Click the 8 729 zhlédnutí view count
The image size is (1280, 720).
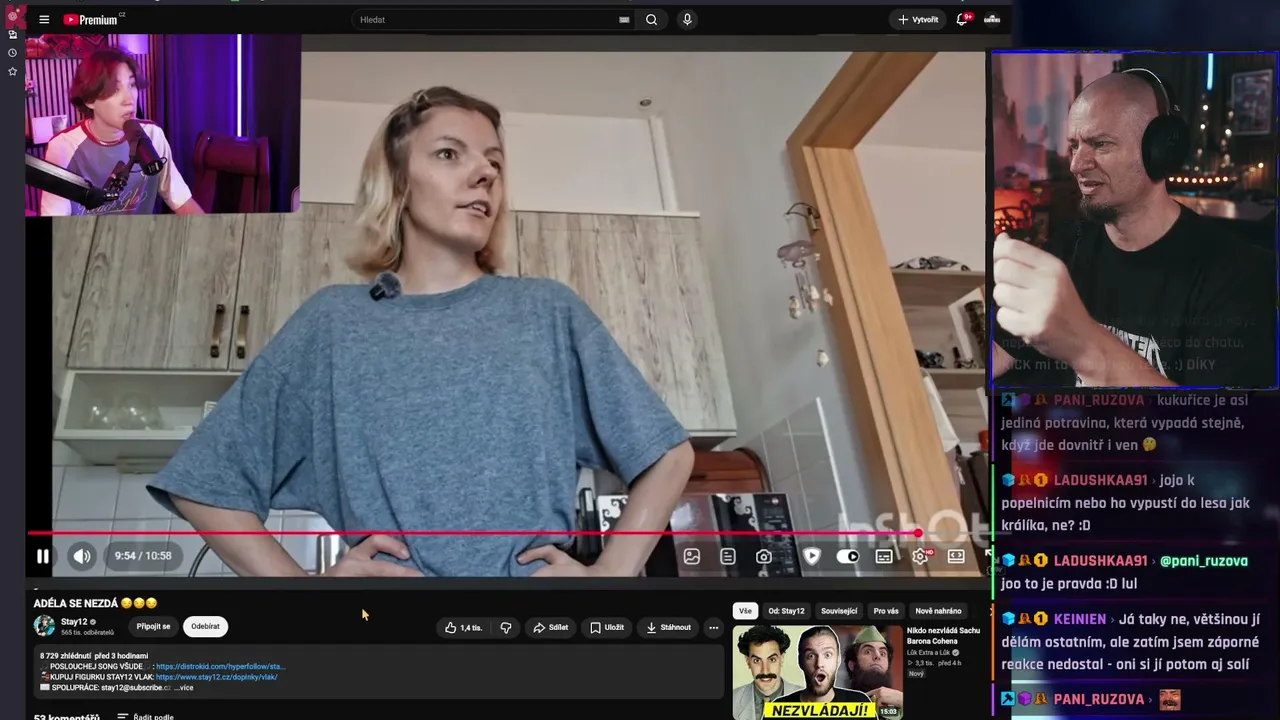[x=67, y=656]
